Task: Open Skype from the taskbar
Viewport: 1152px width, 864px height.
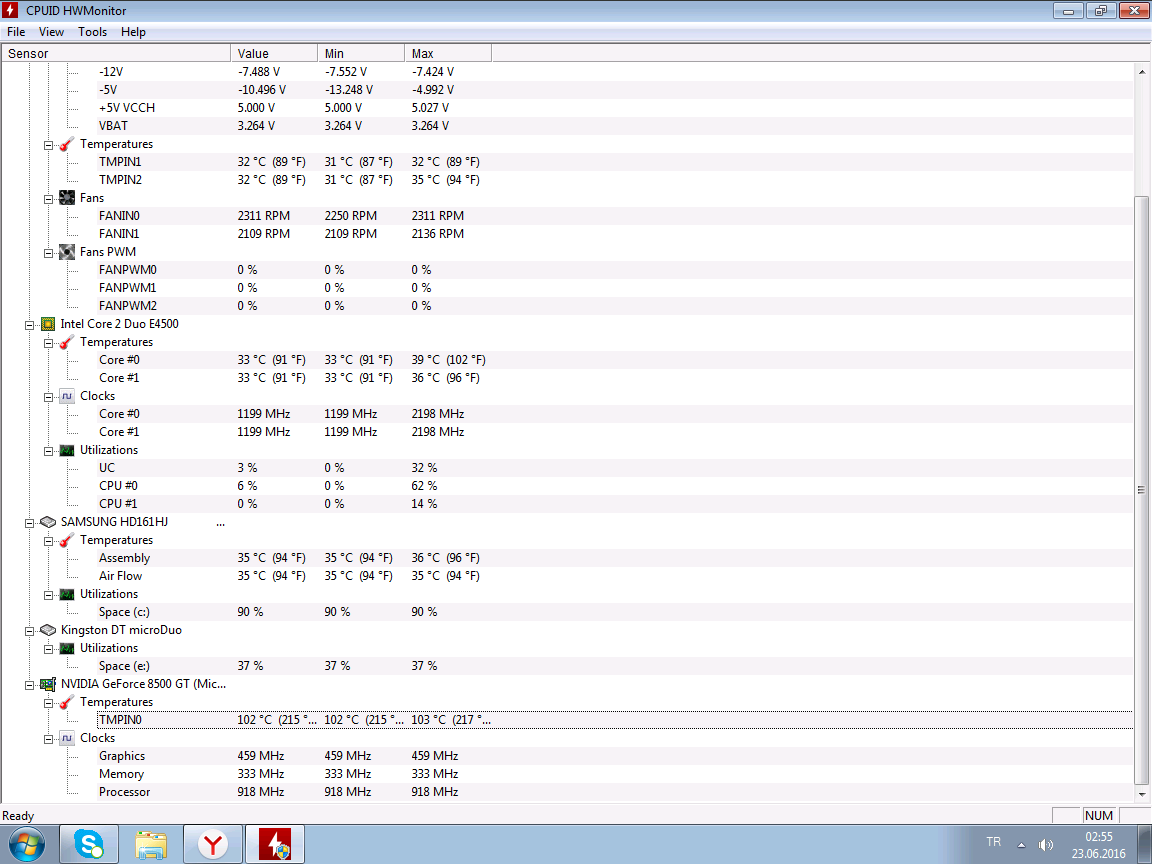Action: 89,843
